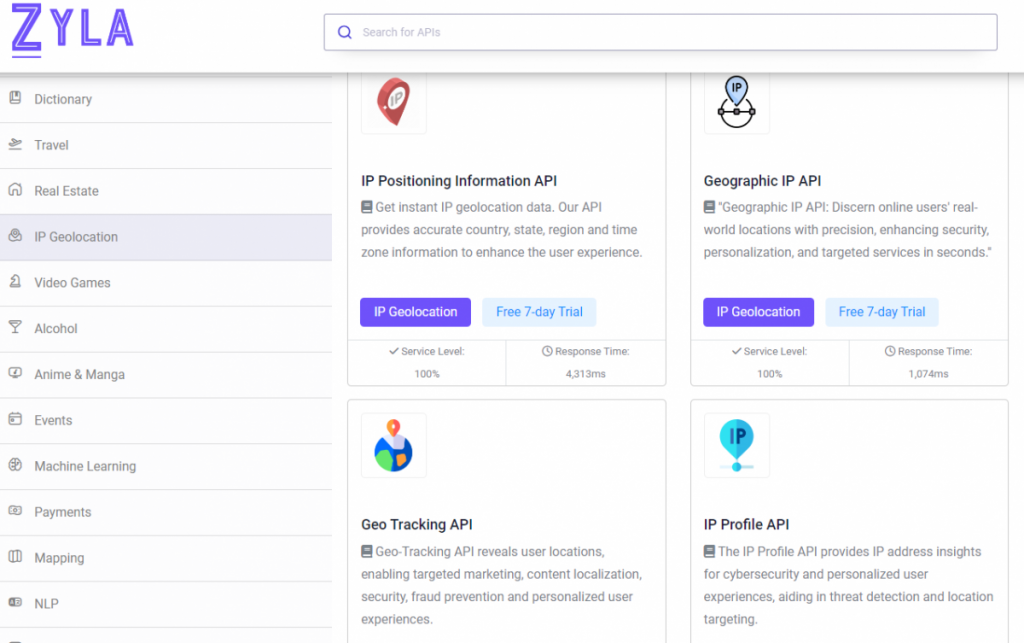Open the IP Positioning Information API title
The image size is (1024, 643).
click(x=459, y=181)
